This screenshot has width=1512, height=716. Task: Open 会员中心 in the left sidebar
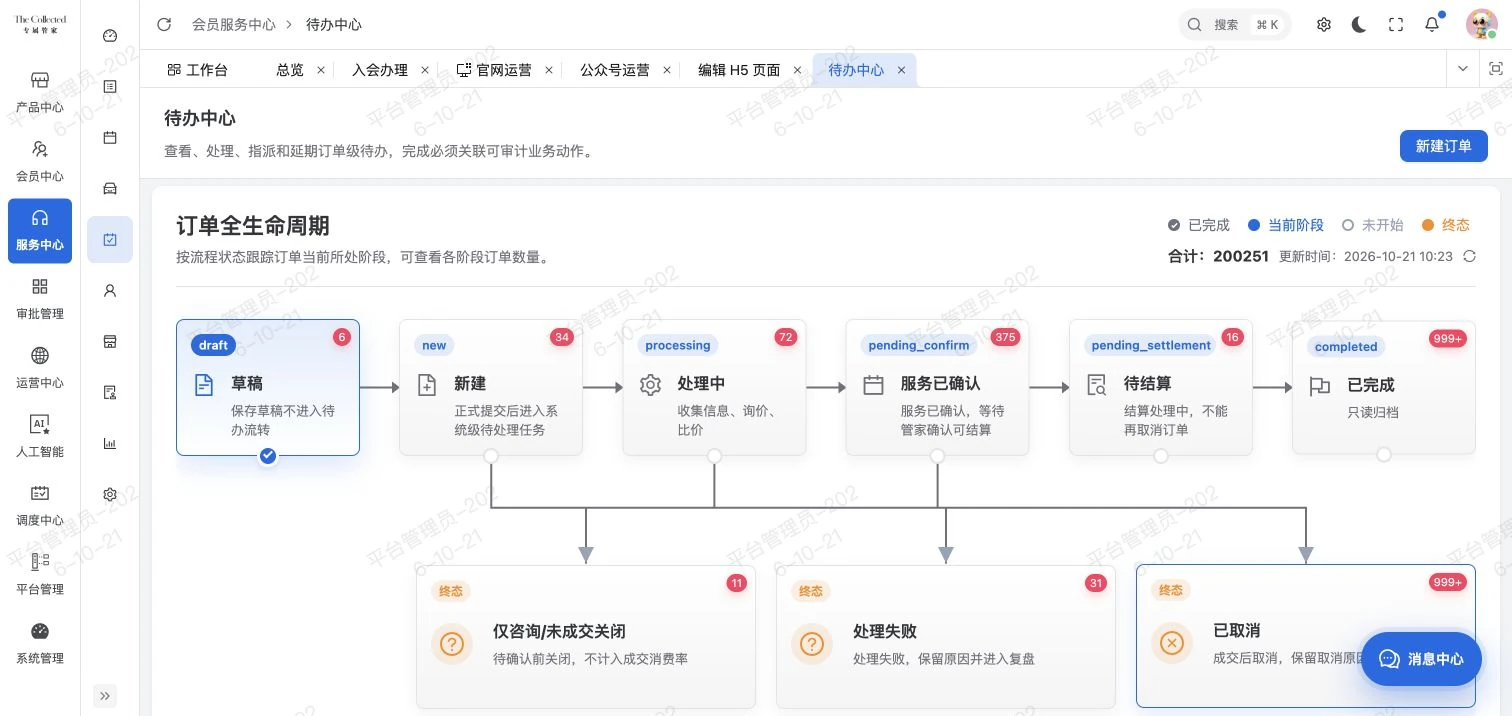point(40,162)
